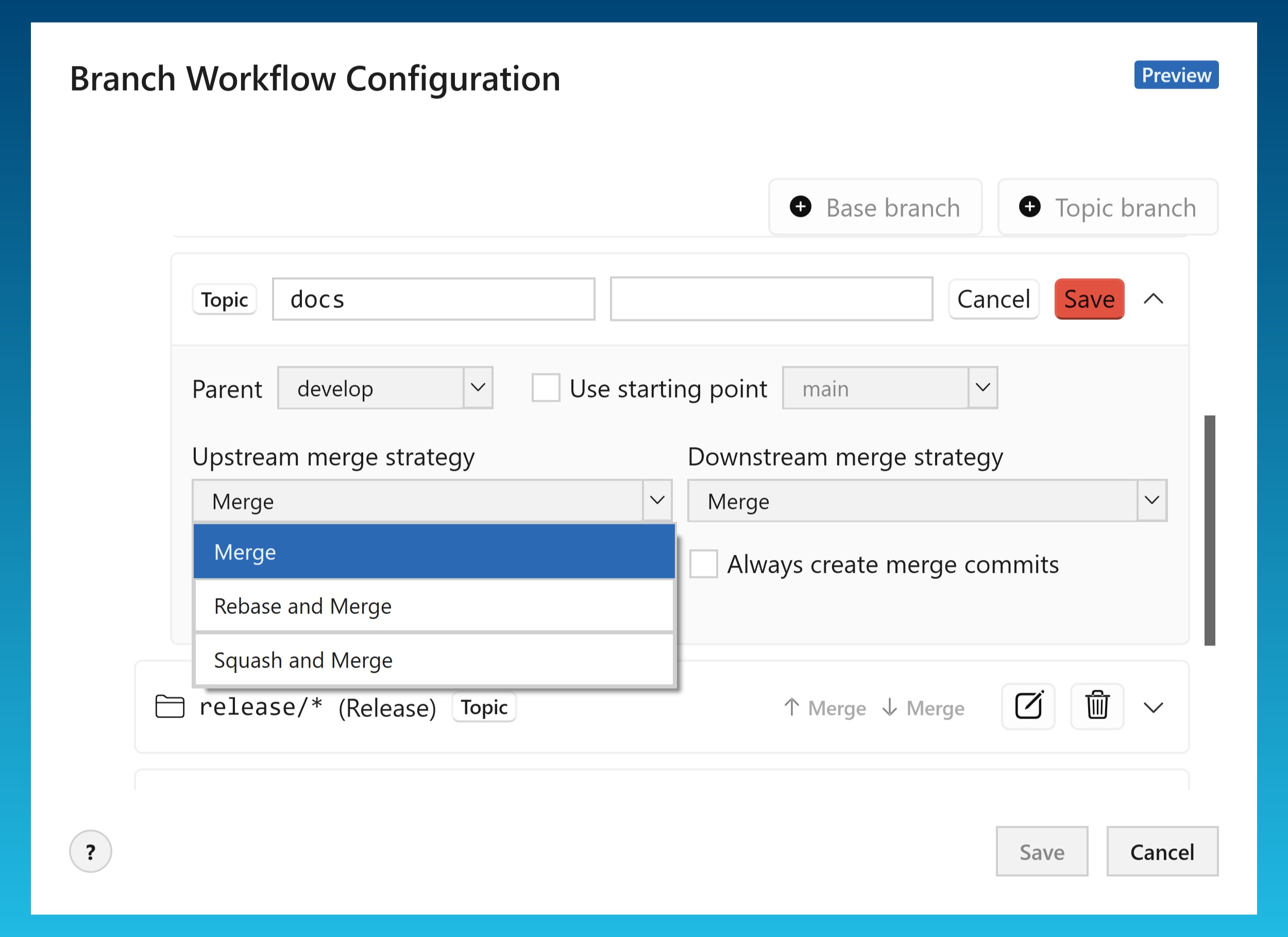Expand the release/* row chevron
The image size is (1288, 937).
(x=1154, y=708)
